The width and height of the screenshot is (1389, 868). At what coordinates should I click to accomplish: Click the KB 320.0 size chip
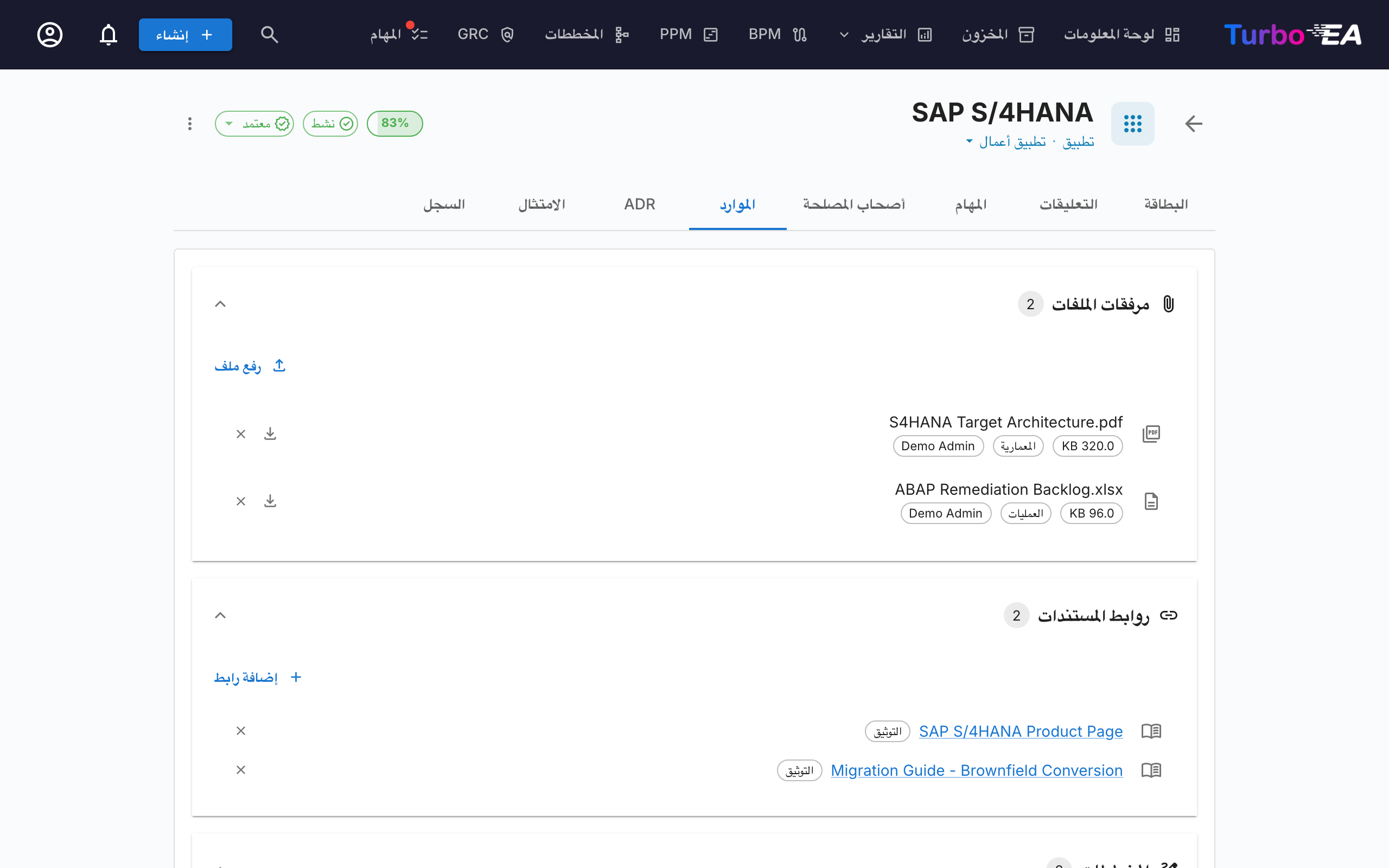(1088, 446)
